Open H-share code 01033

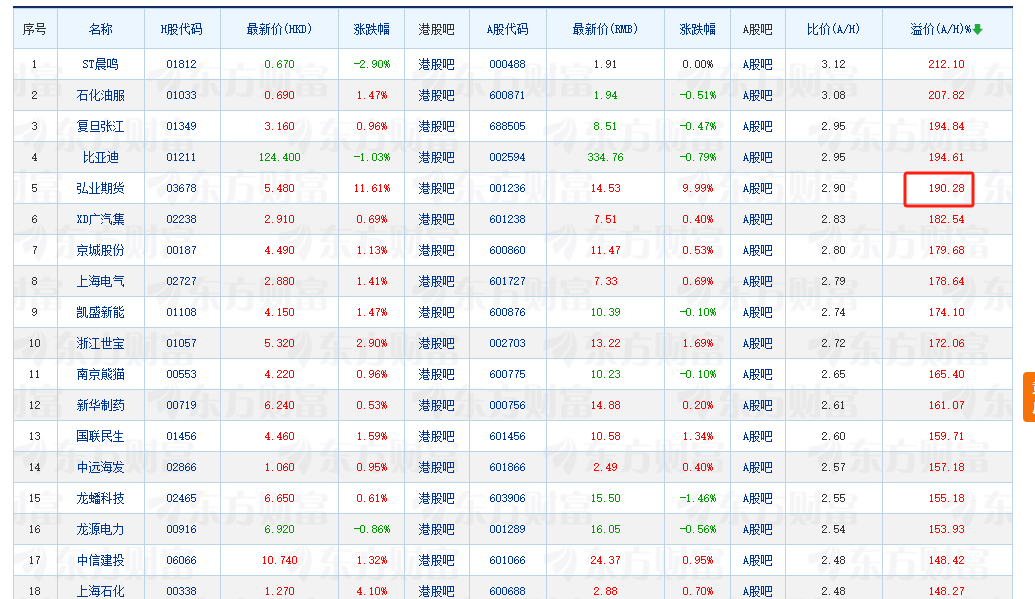coord(182,95)
